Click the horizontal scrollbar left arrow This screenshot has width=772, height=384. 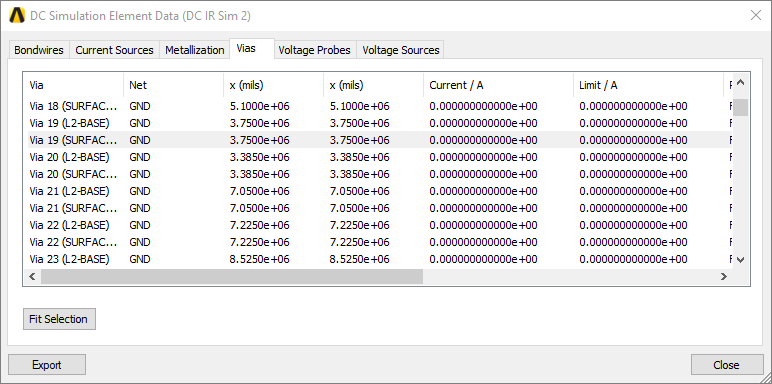point(32,277)
